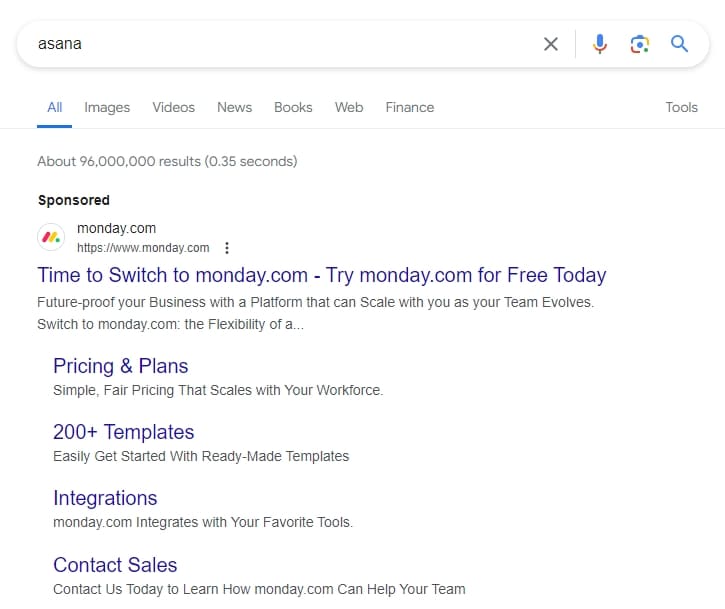
Task: Open the Tools options
Action: 681,107
